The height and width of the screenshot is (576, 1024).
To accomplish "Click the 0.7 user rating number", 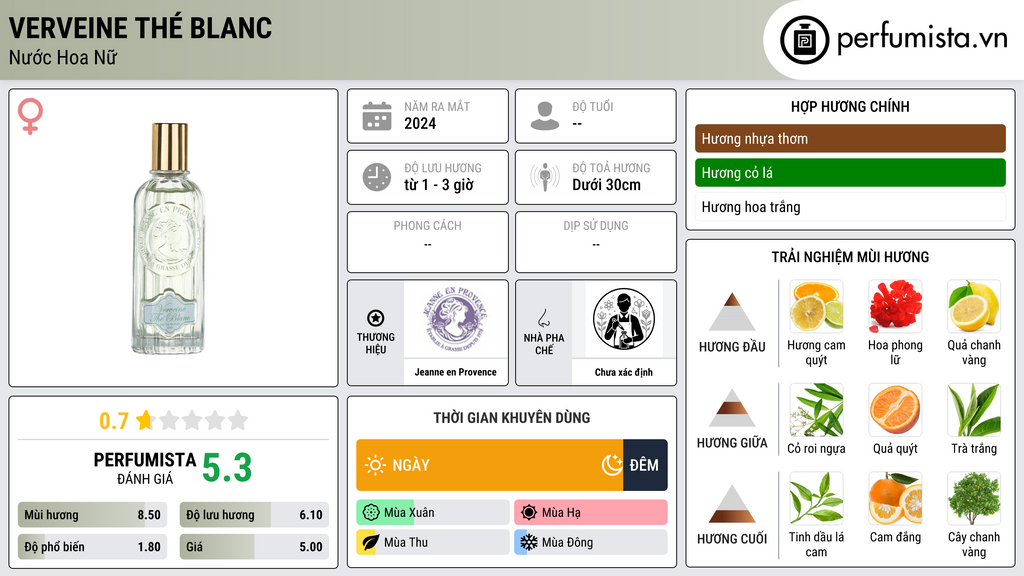I will (114, 421).
